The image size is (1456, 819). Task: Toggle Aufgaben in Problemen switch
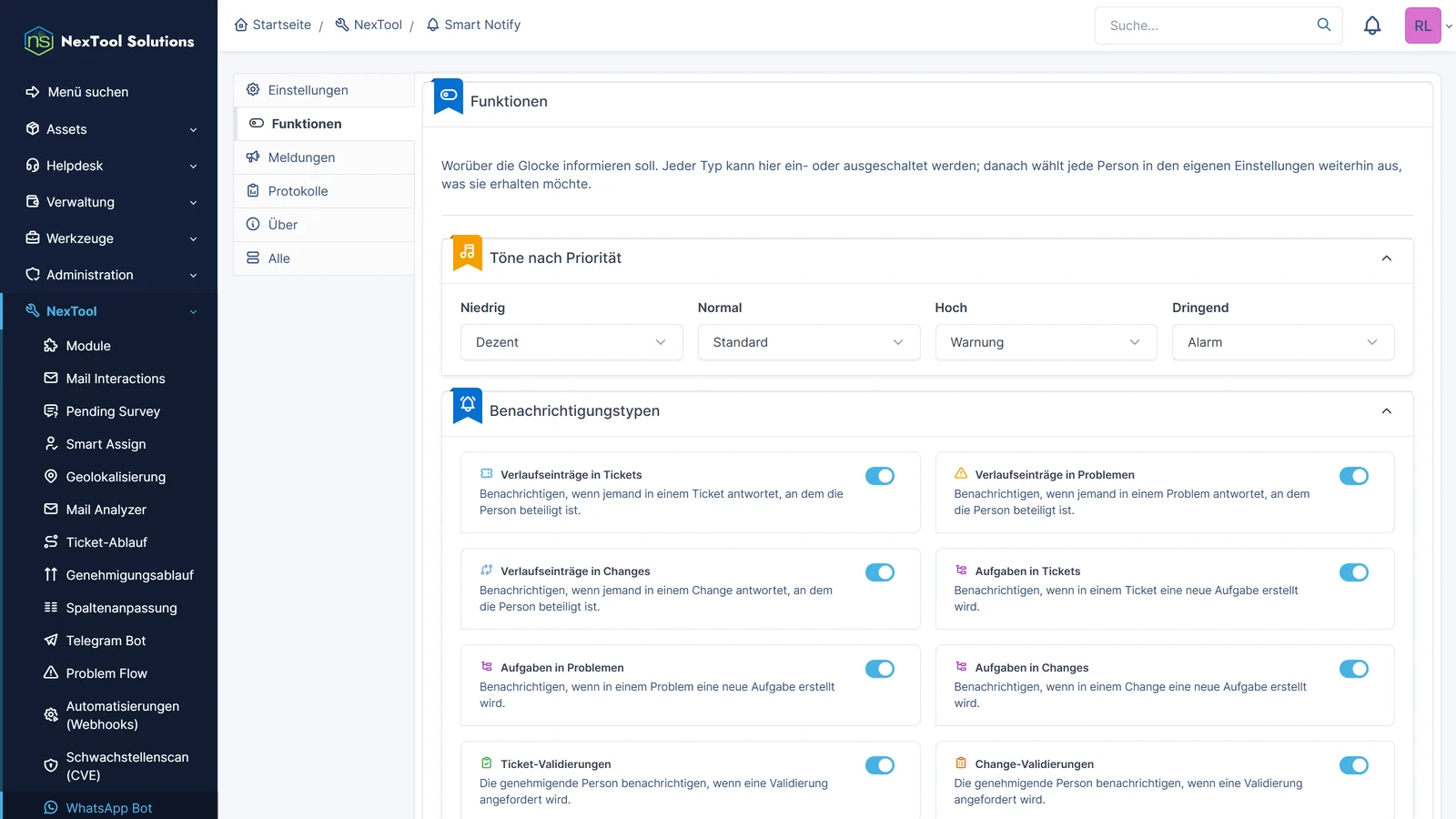tap(880, 669)
